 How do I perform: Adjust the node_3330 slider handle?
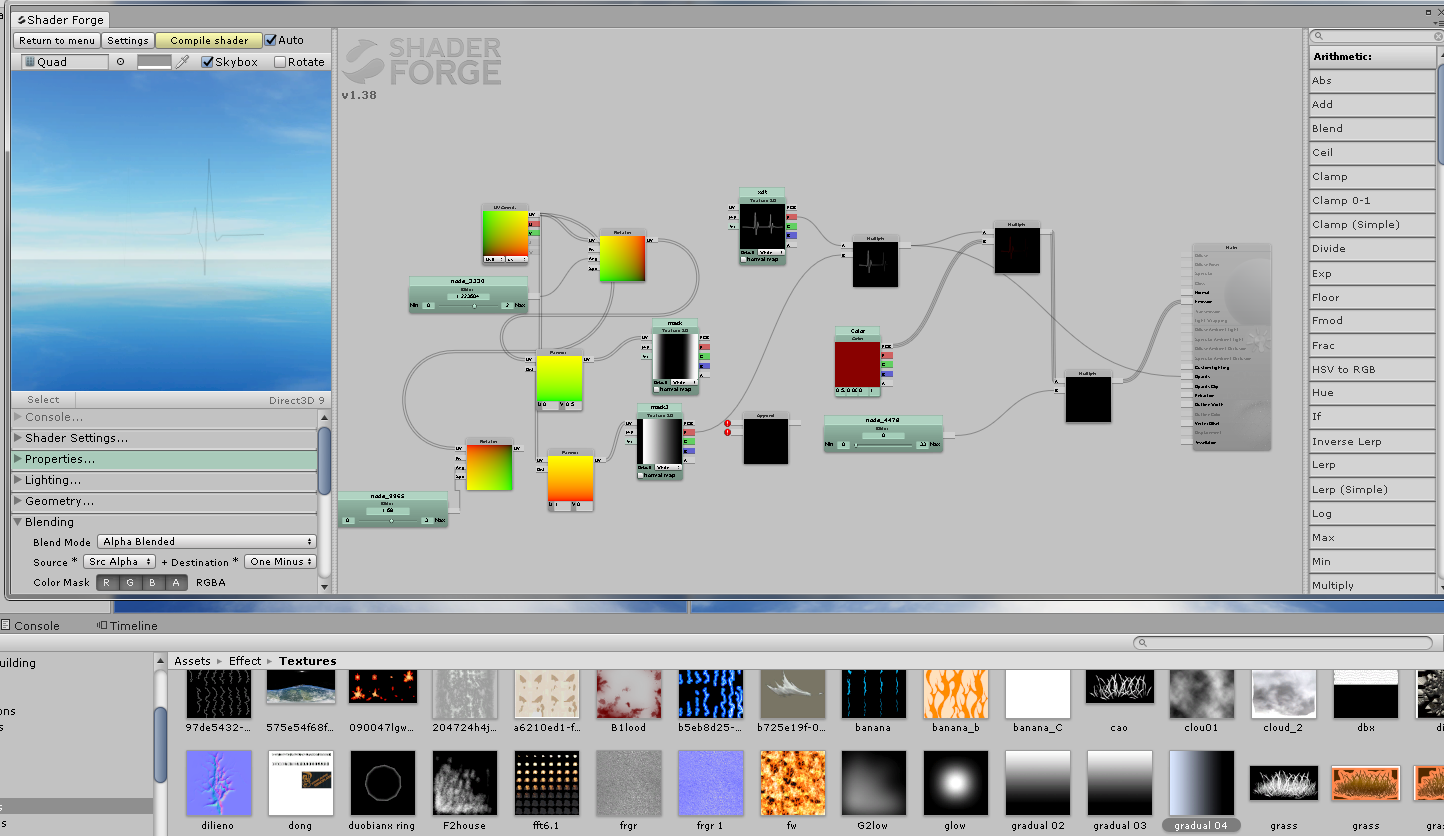pos(474,305)
